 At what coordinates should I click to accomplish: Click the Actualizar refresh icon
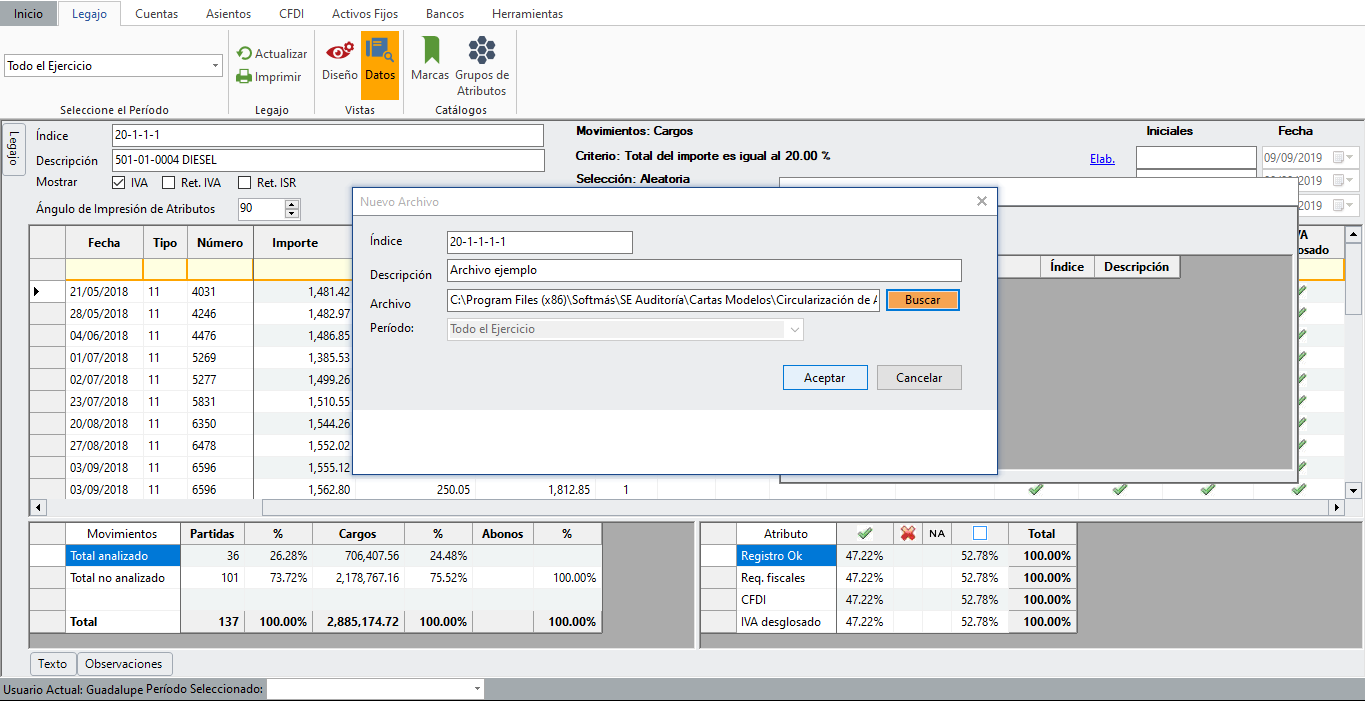244,54
